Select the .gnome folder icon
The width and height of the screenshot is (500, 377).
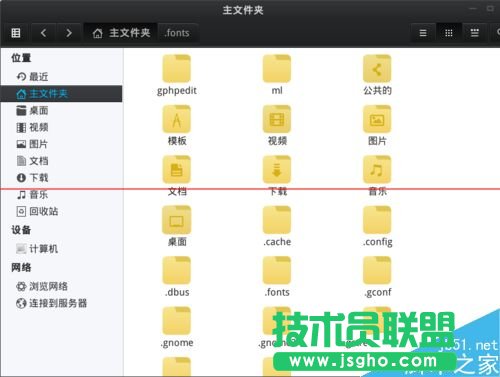point(177,321)
